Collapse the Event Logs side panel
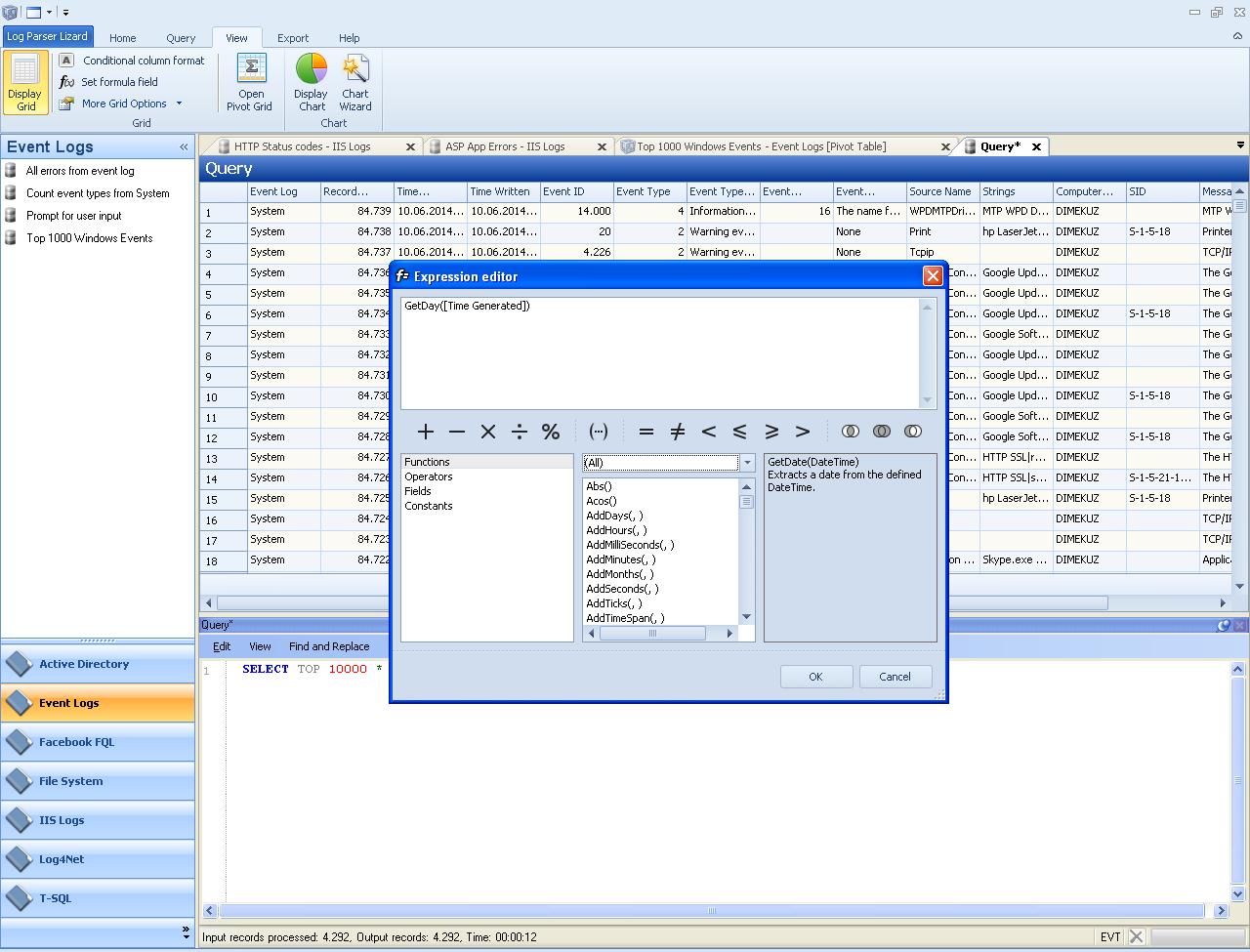Screen dimensions: 1250x952 pos(184,147)
